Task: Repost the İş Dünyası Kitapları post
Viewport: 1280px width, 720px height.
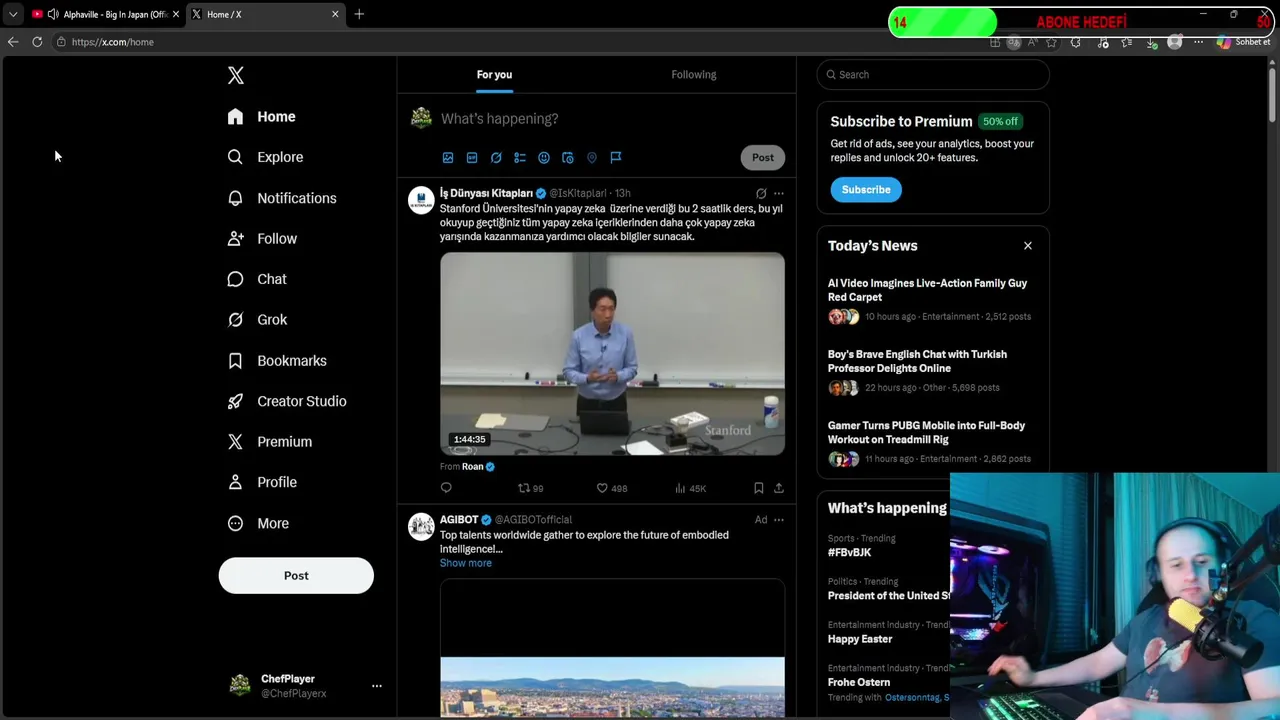Action: (x=530, y=488)
